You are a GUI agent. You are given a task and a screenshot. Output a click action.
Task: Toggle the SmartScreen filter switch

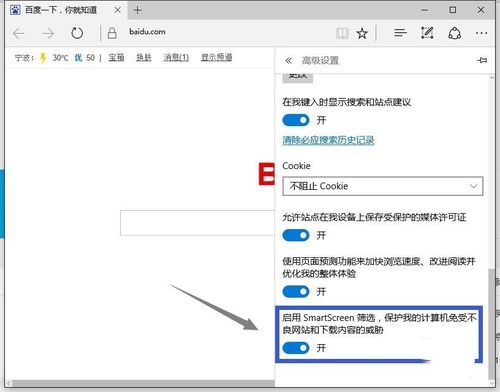click(x=296, y=348)
